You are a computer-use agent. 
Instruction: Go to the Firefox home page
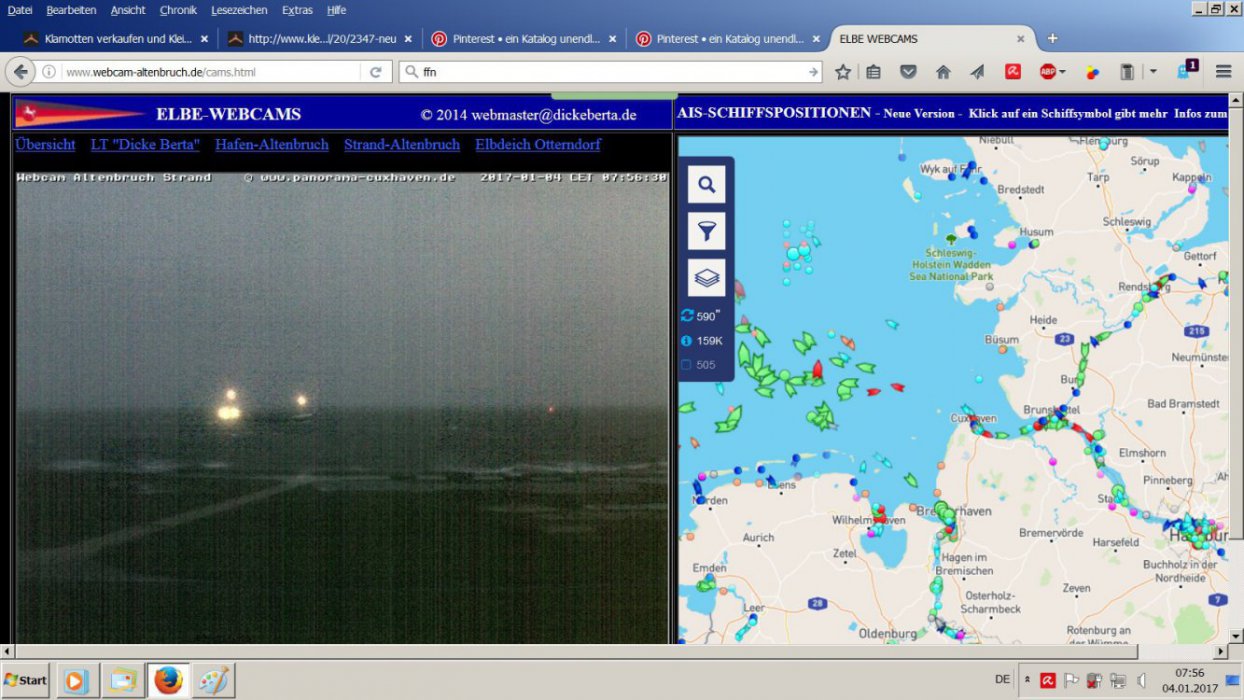point(943,72)
